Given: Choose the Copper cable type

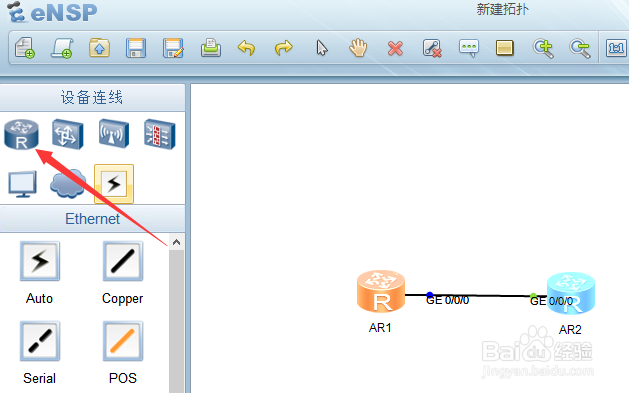Looking at the screenshot, I should coord(123,261).
